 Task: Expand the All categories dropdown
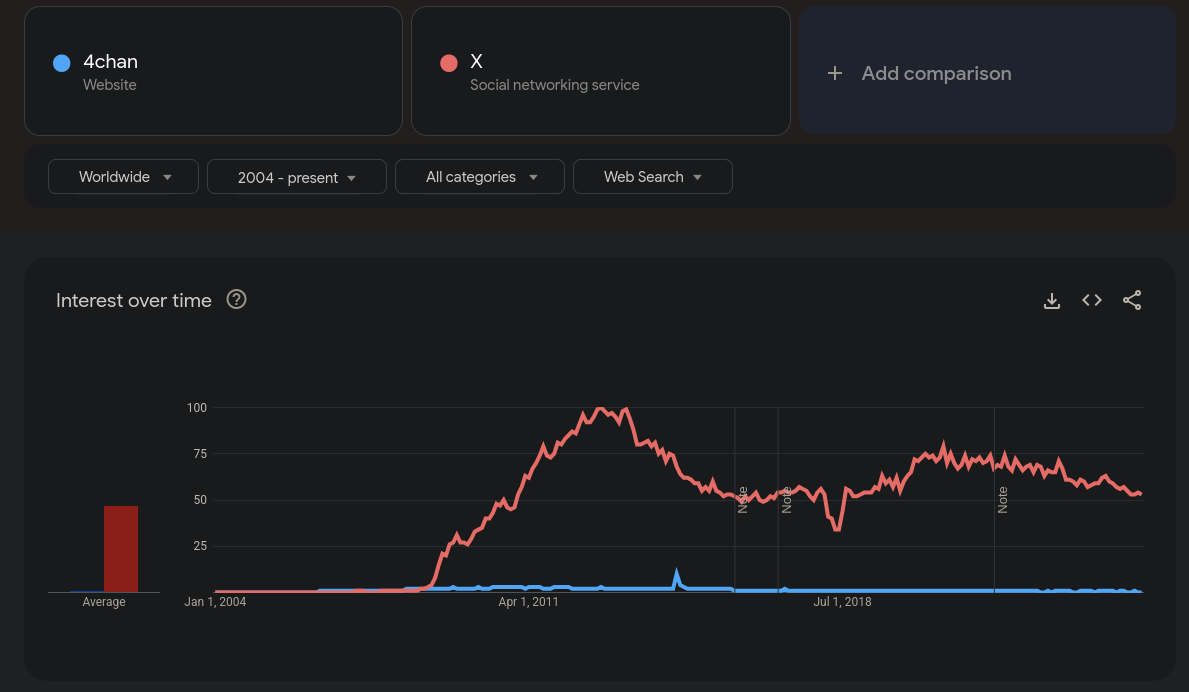click(x=480, y=177)
